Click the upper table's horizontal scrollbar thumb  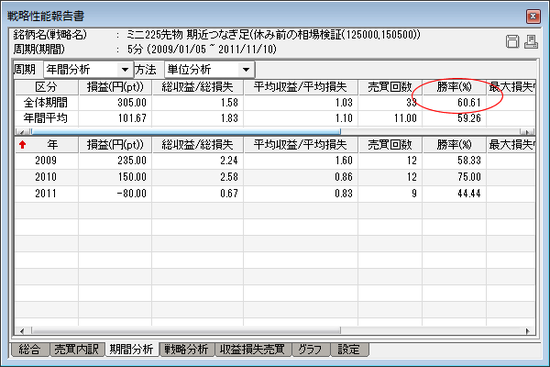pos(186,132)
